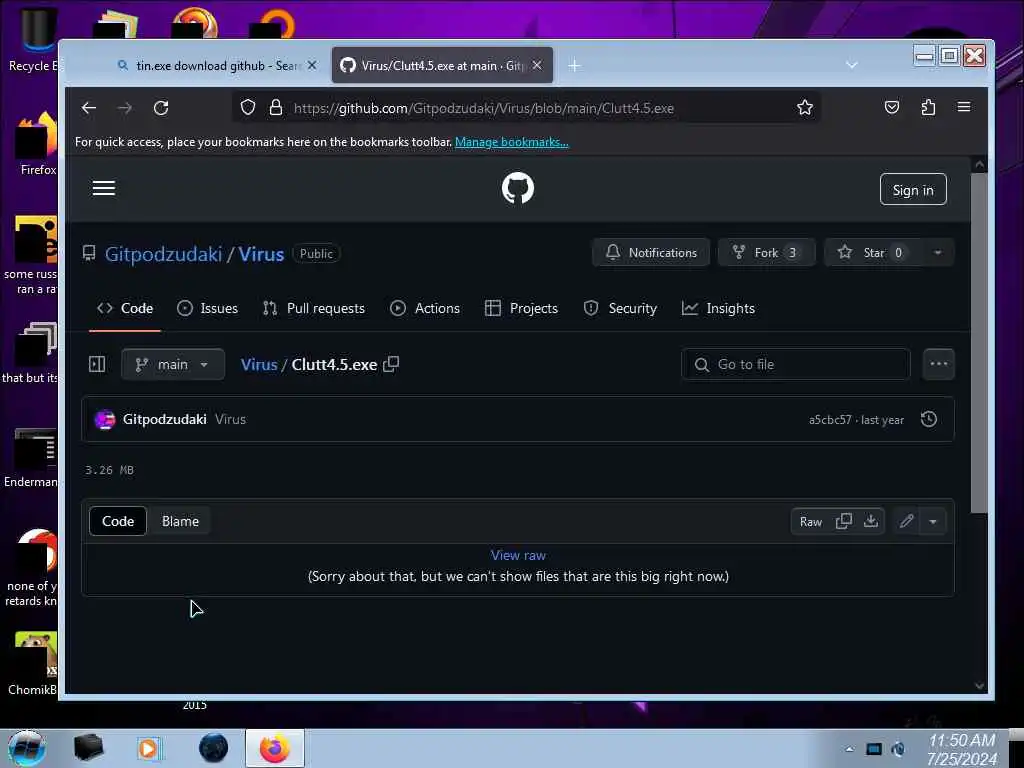The width and height of the screenshot is (1024, 768).
Task: Open the Manage bookmarks link
Action: pos(511,142)
